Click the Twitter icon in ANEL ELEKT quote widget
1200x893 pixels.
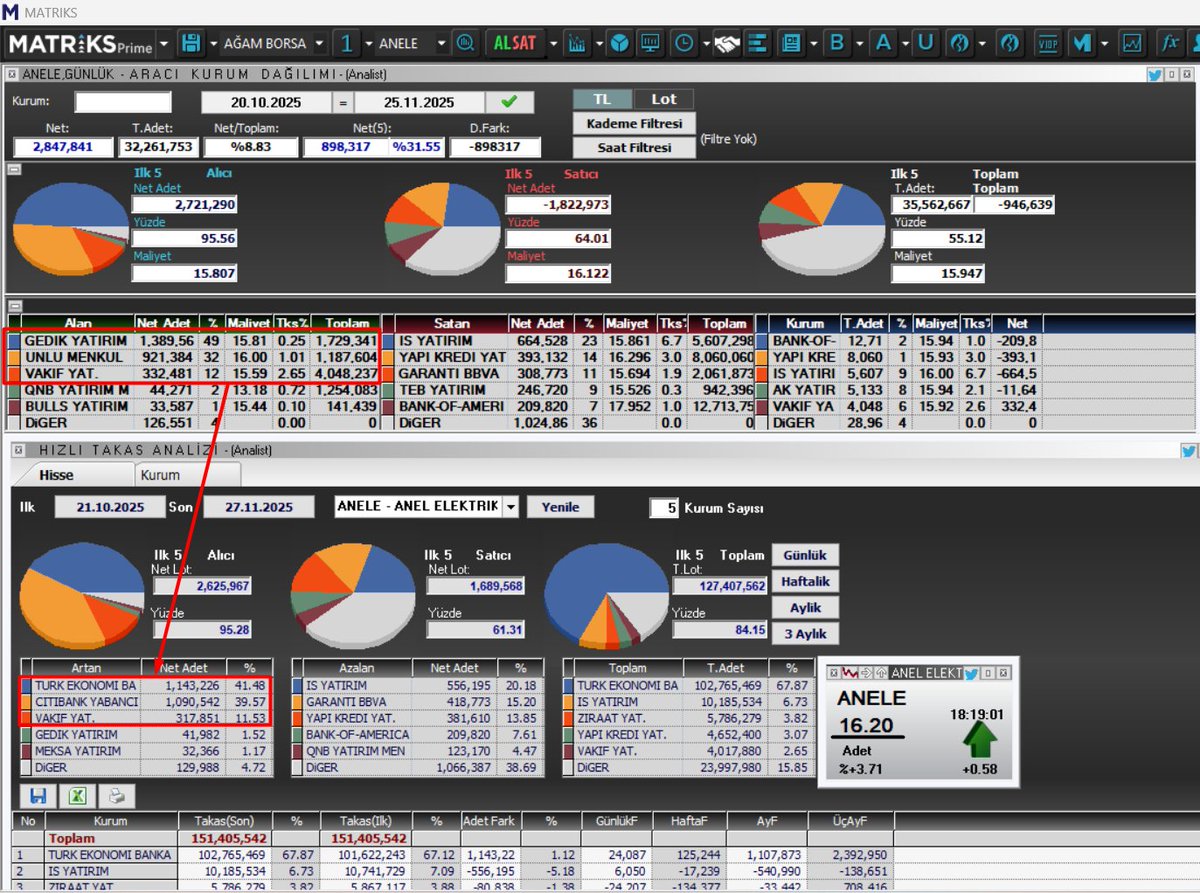[971, 673]
